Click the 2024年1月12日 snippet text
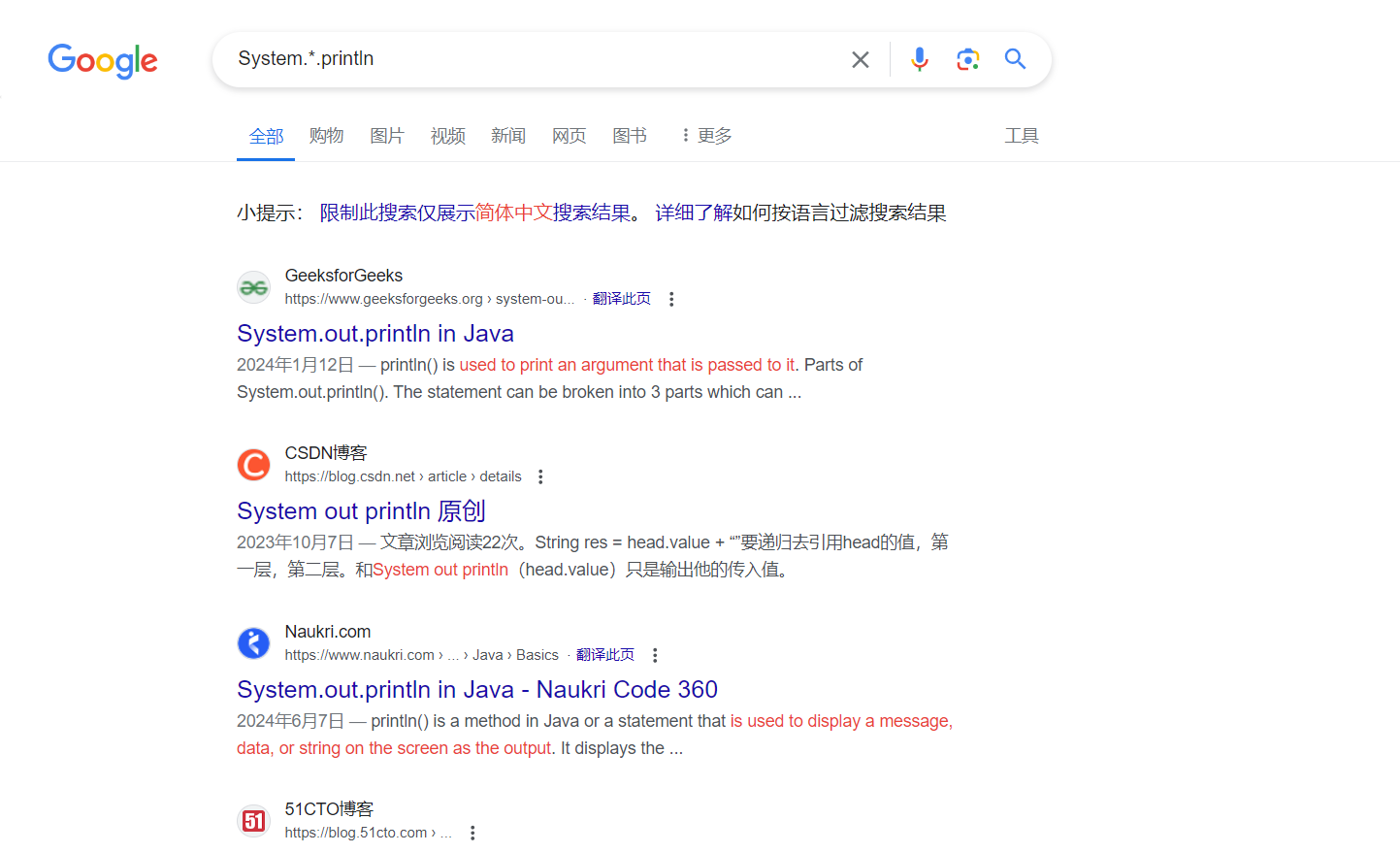The width and height of the screenshot is (1400, 853). 295,365
